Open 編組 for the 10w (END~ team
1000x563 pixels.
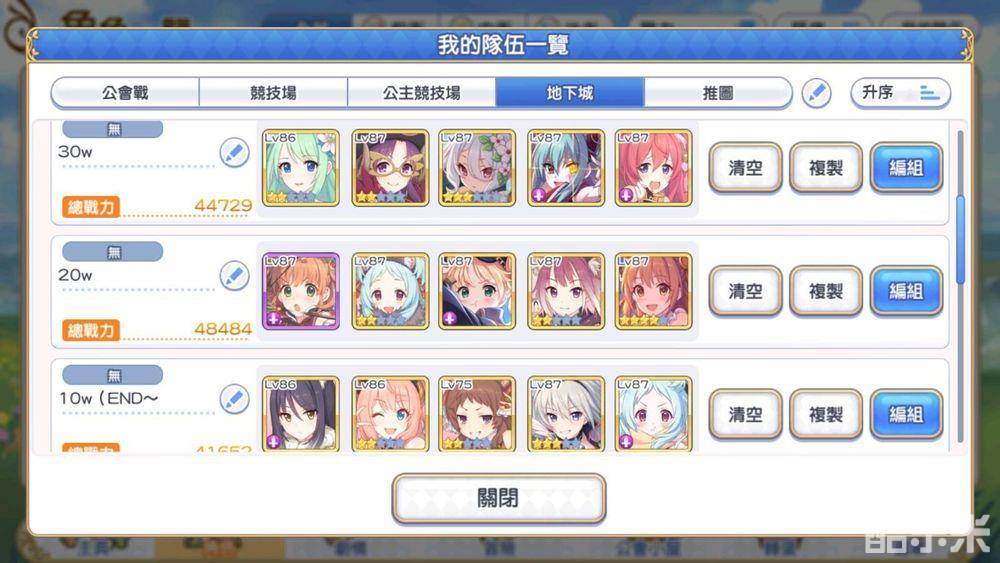click(x=906, y=414)
